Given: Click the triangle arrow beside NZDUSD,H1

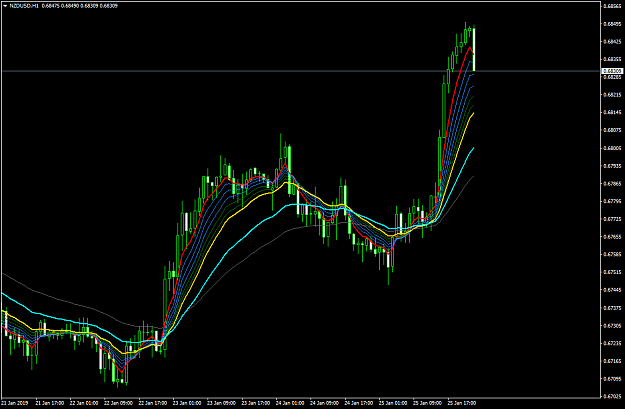Looking at the screenshot, I should tap(5, 6).
